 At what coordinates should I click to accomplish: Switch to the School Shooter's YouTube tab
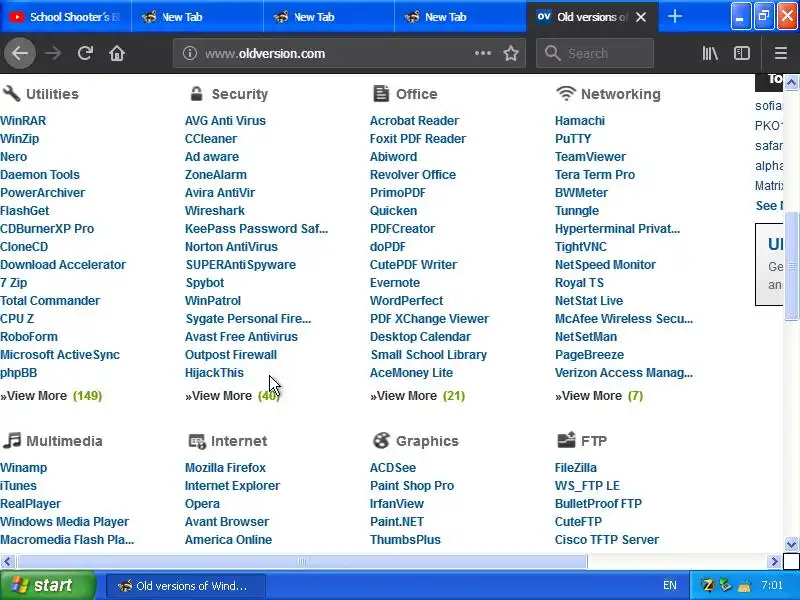click(65, 17)
